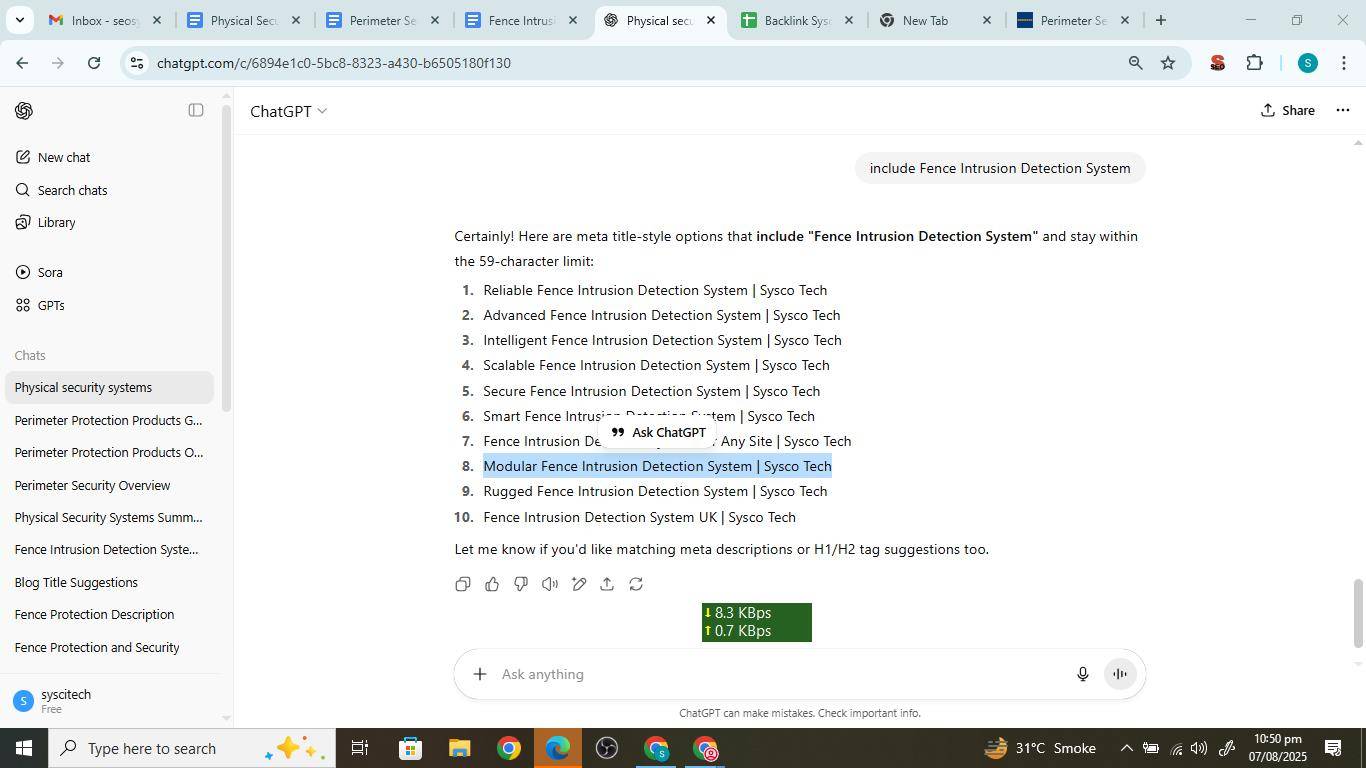Click the share response upload icon
This screenshot has width=1366, height=768.
tap(607, 584)
